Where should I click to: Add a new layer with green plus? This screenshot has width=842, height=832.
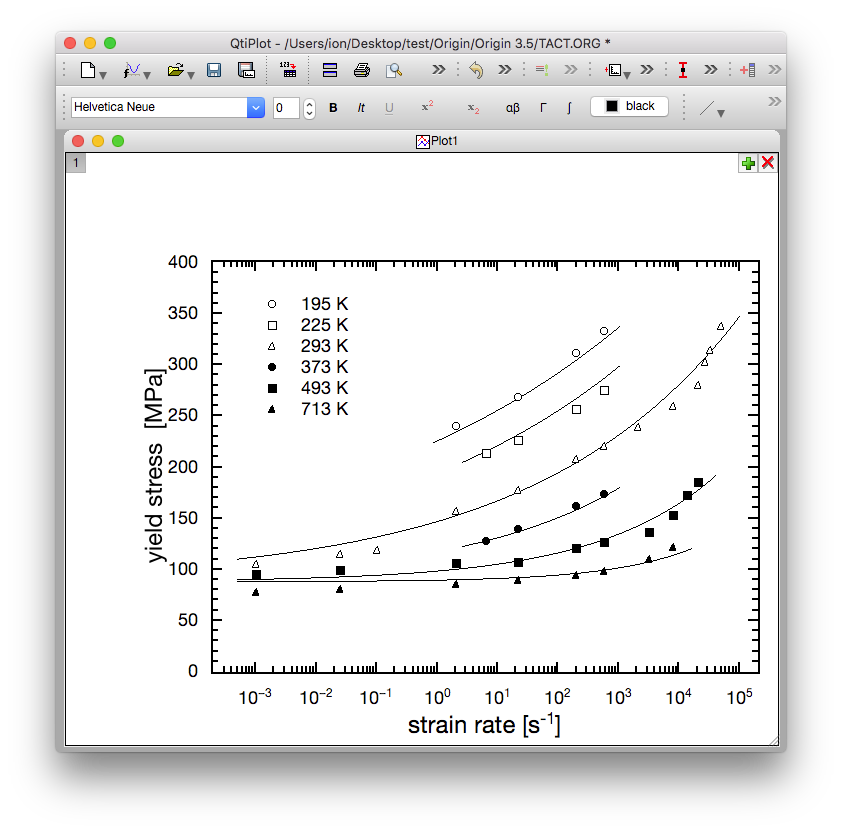point(748,163)
